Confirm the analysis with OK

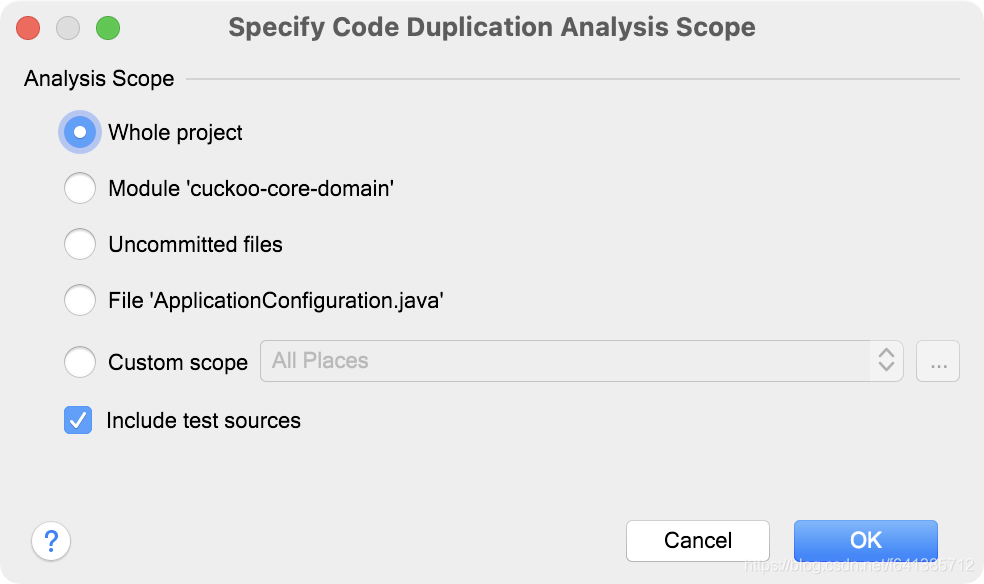pyautogui.click(x=865, y=541)
